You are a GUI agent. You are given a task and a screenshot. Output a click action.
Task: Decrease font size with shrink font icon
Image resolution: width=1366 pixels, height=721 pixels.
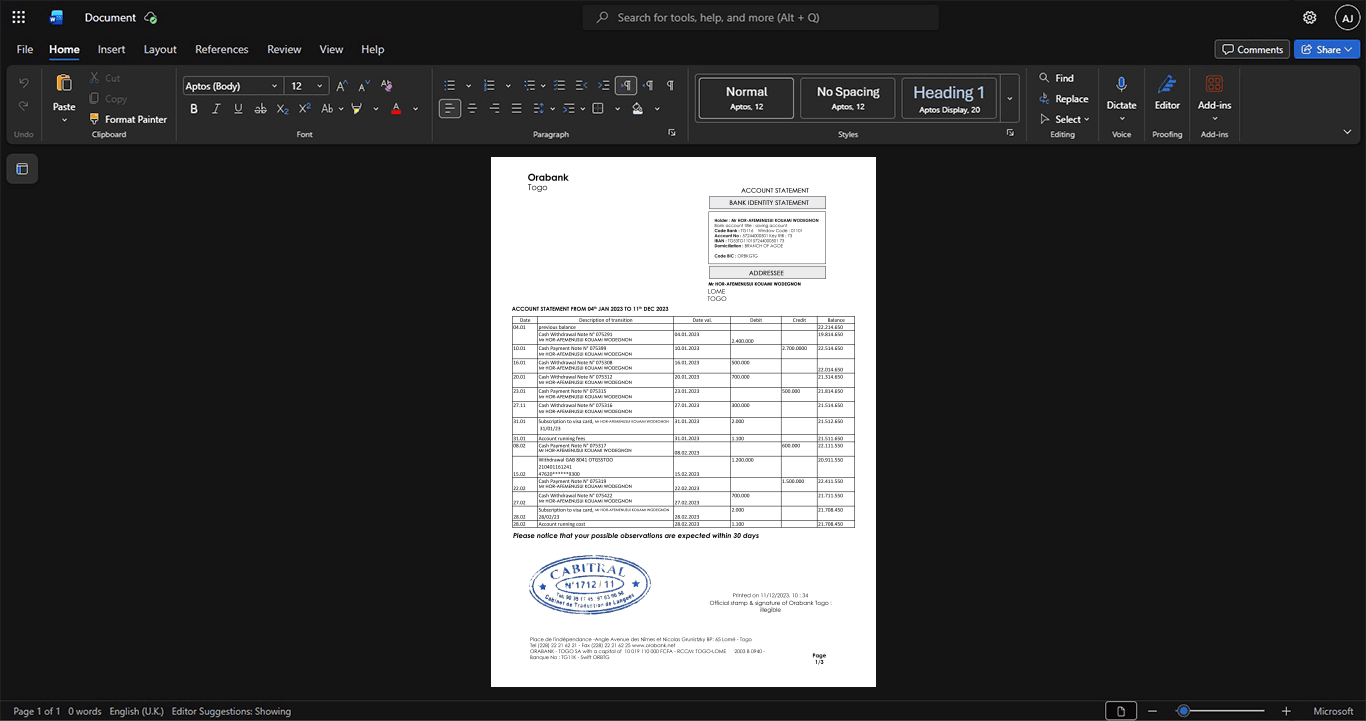point(363,86)
